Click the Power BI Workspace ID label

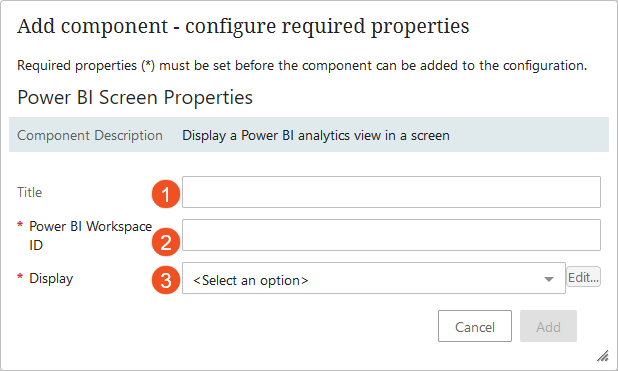[x=90, y=236]
